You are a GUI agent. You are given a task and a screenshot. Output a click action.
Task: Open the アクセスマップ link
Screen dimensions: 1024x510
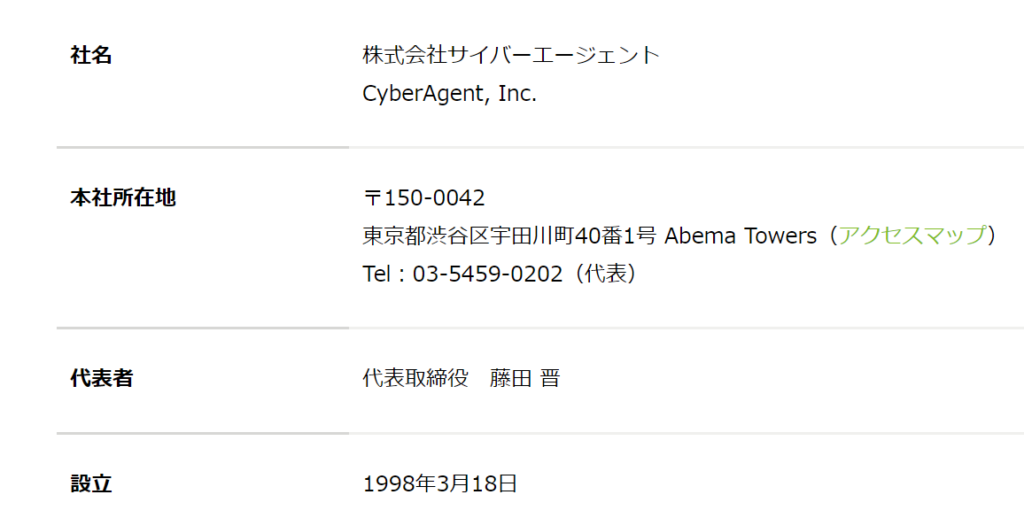click(912, 235)
